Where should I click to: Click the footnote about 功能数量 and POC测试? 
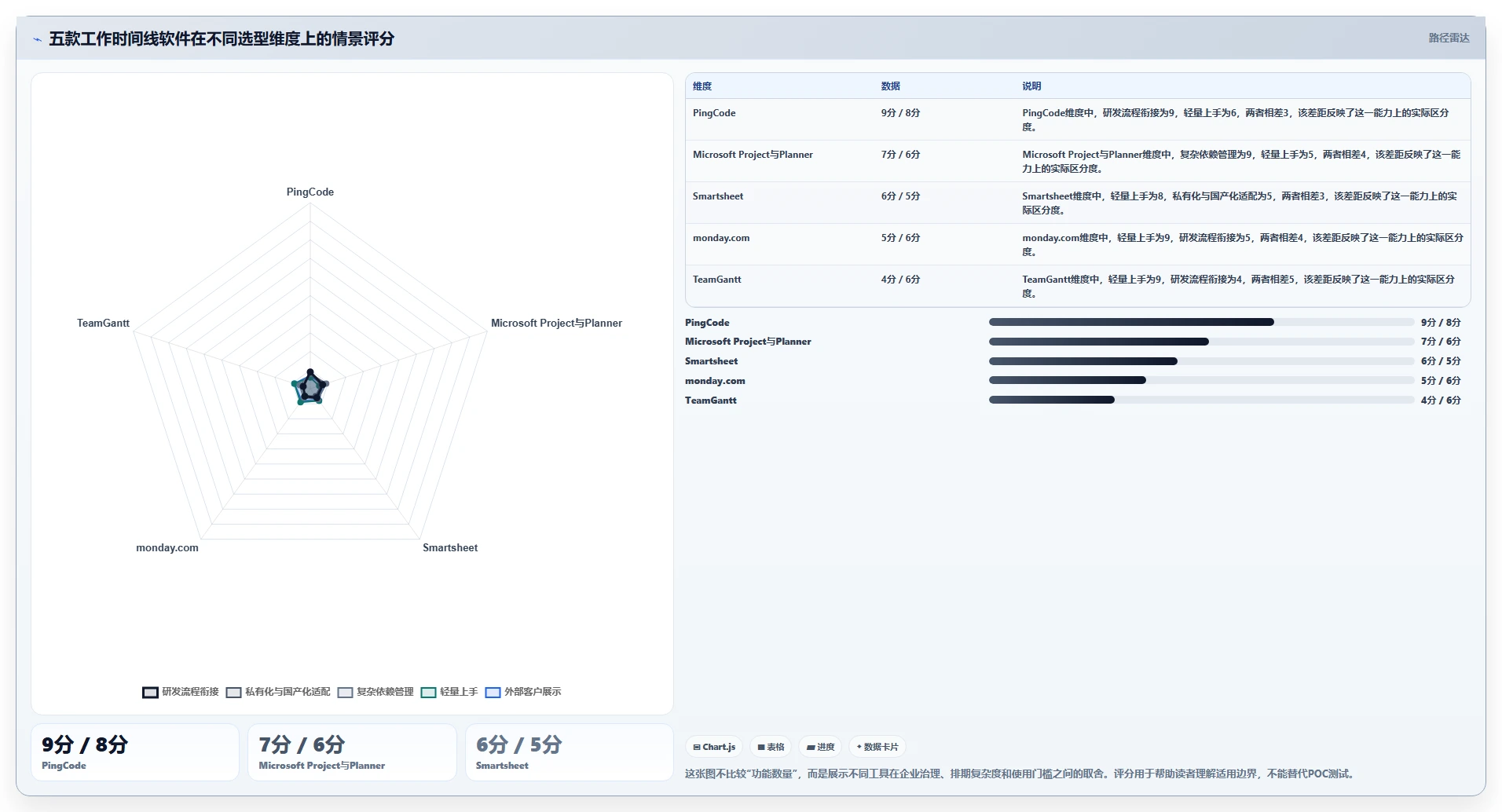[x=1020, y=774]
